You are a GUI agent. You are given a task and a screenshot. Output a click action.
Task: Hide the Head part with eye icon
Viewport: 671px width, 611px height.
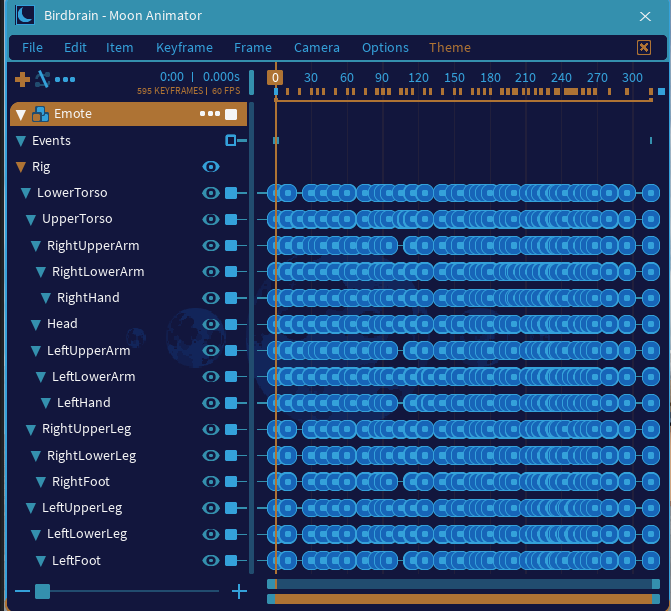point(211,324)
